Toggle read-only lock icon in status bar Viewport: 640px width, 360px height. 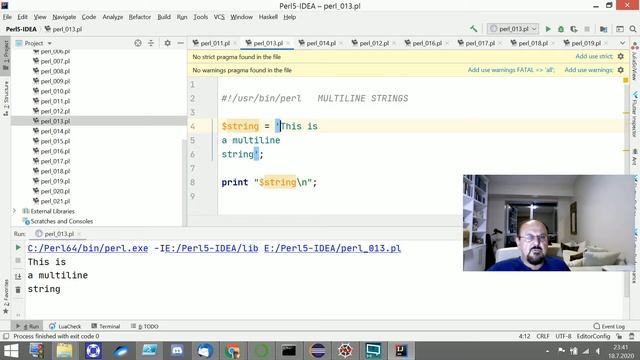[619, 336]
